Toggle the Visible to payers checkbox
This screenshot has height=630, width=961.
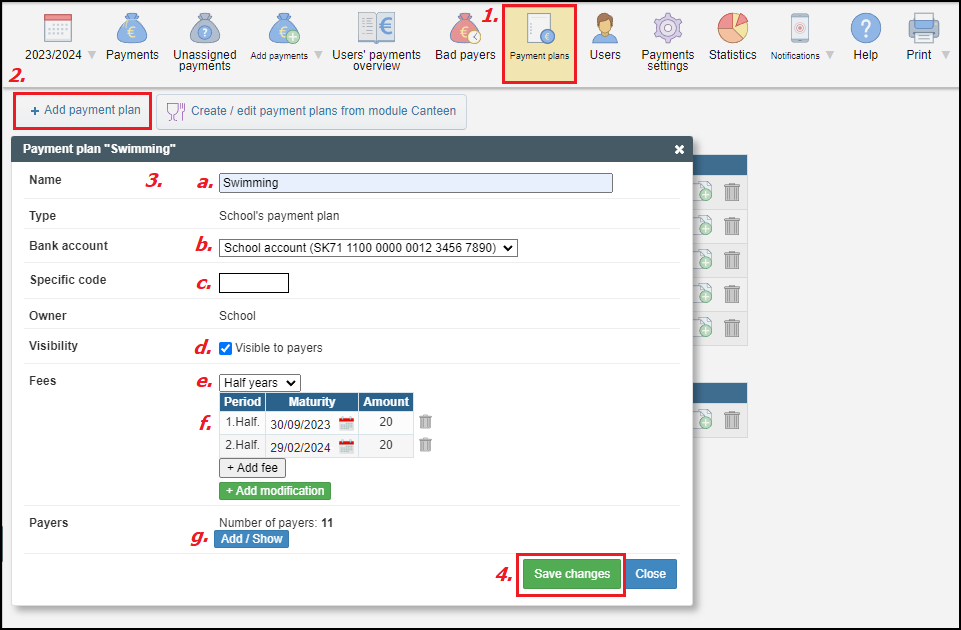tap(226, 348)
